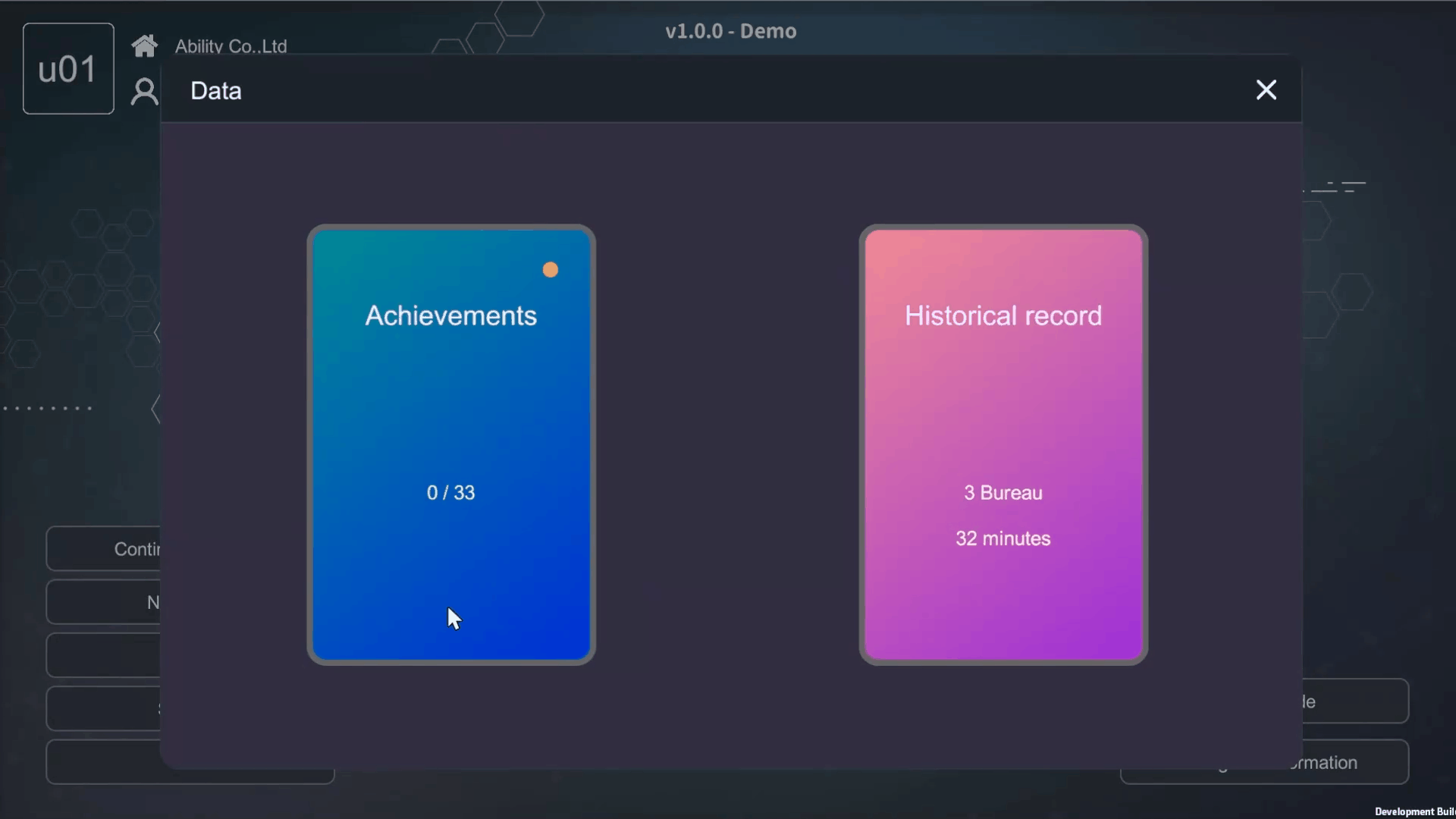Click the 0 / 33 achievements counter
Screen dimensions: 1456x819
click(x=450, y=493)
